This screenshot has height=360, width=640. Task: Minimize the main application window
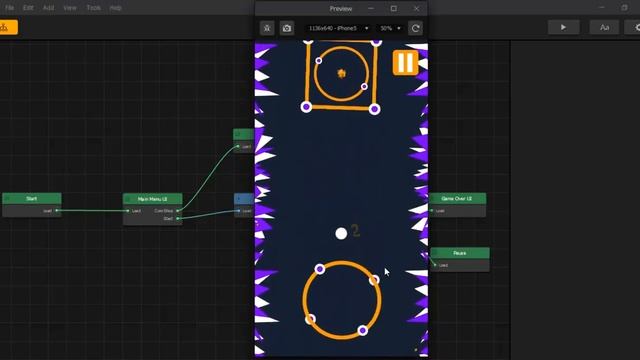(x=602, y=8)
